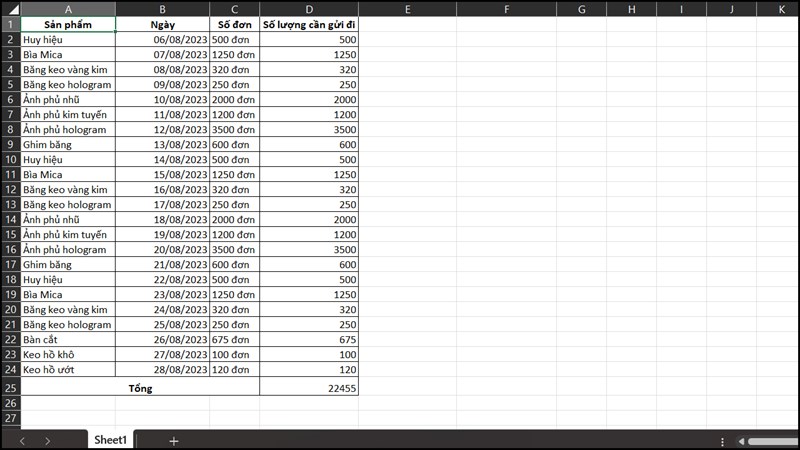Select the '100 đơn' cell
The height and width of the screenshot is (450, 800).
pos(234,355)
